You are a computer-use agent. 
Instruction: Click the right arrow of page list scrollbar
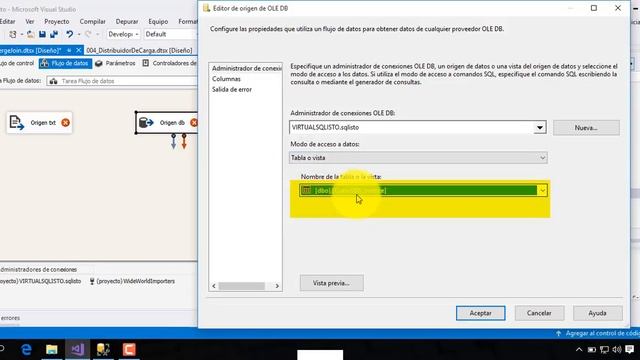point(277,286)
